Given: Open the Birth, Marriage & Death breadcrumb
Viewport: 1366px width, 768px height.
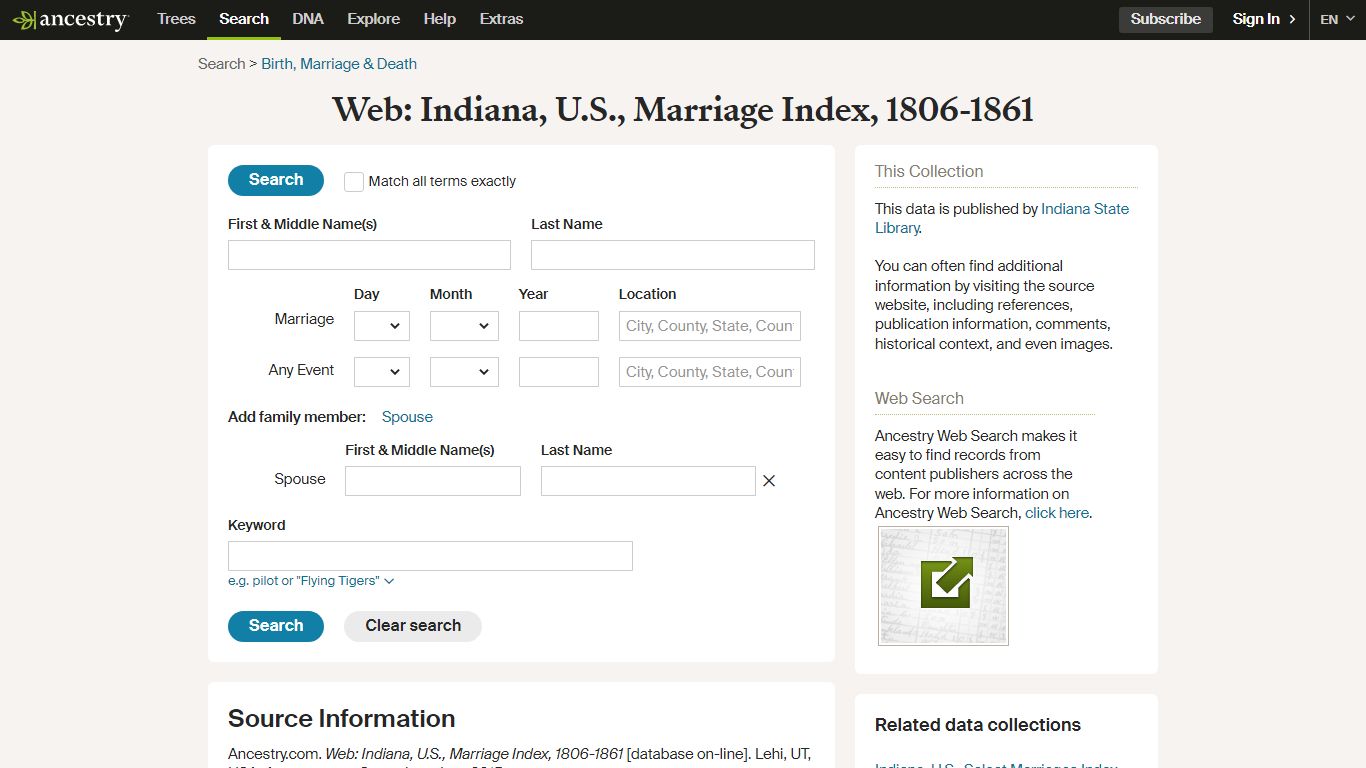Looking at the screenshot, I should point(339,64).
